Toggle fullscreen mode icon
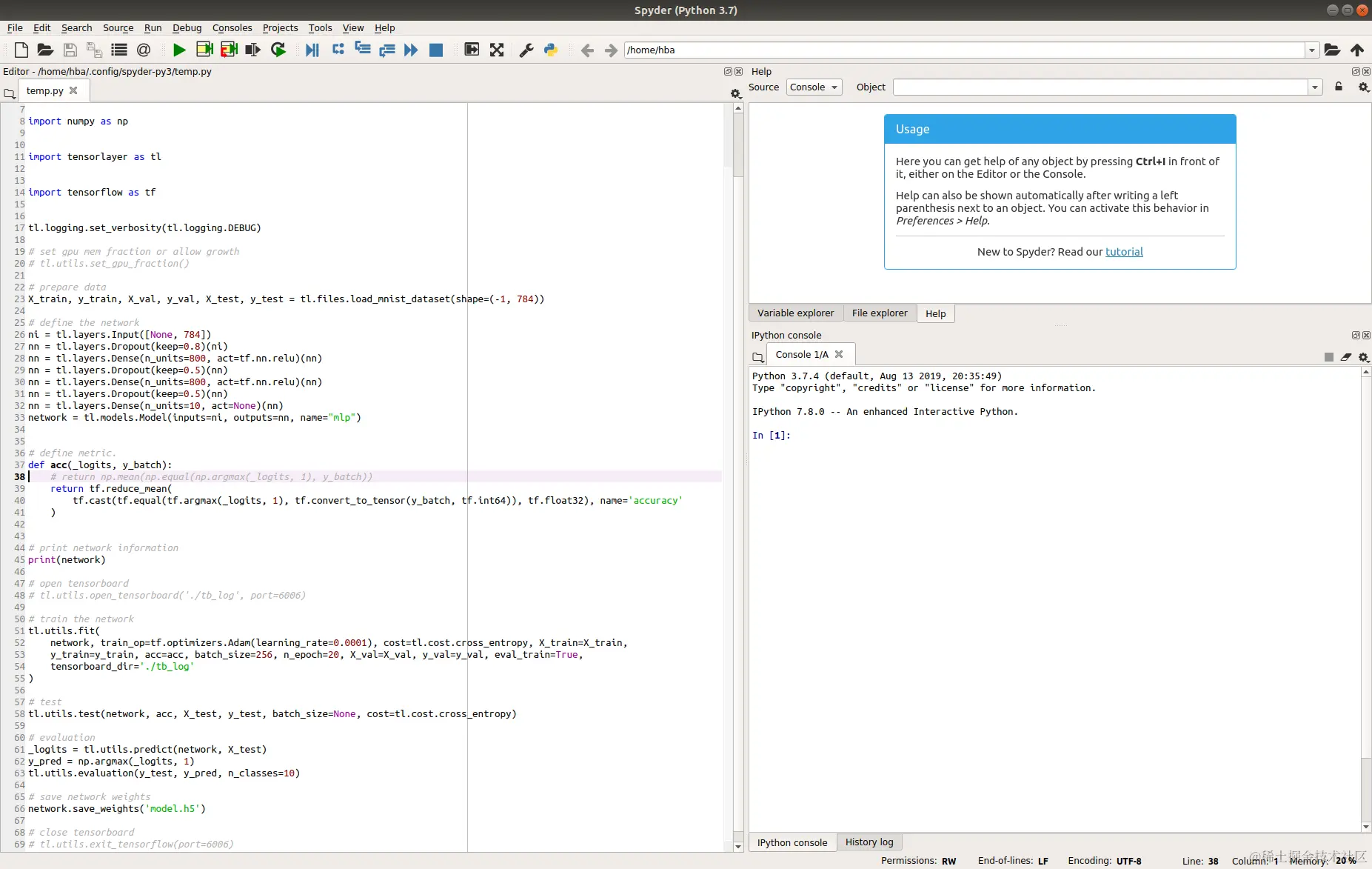1372x869 pixels. (497, 50)
